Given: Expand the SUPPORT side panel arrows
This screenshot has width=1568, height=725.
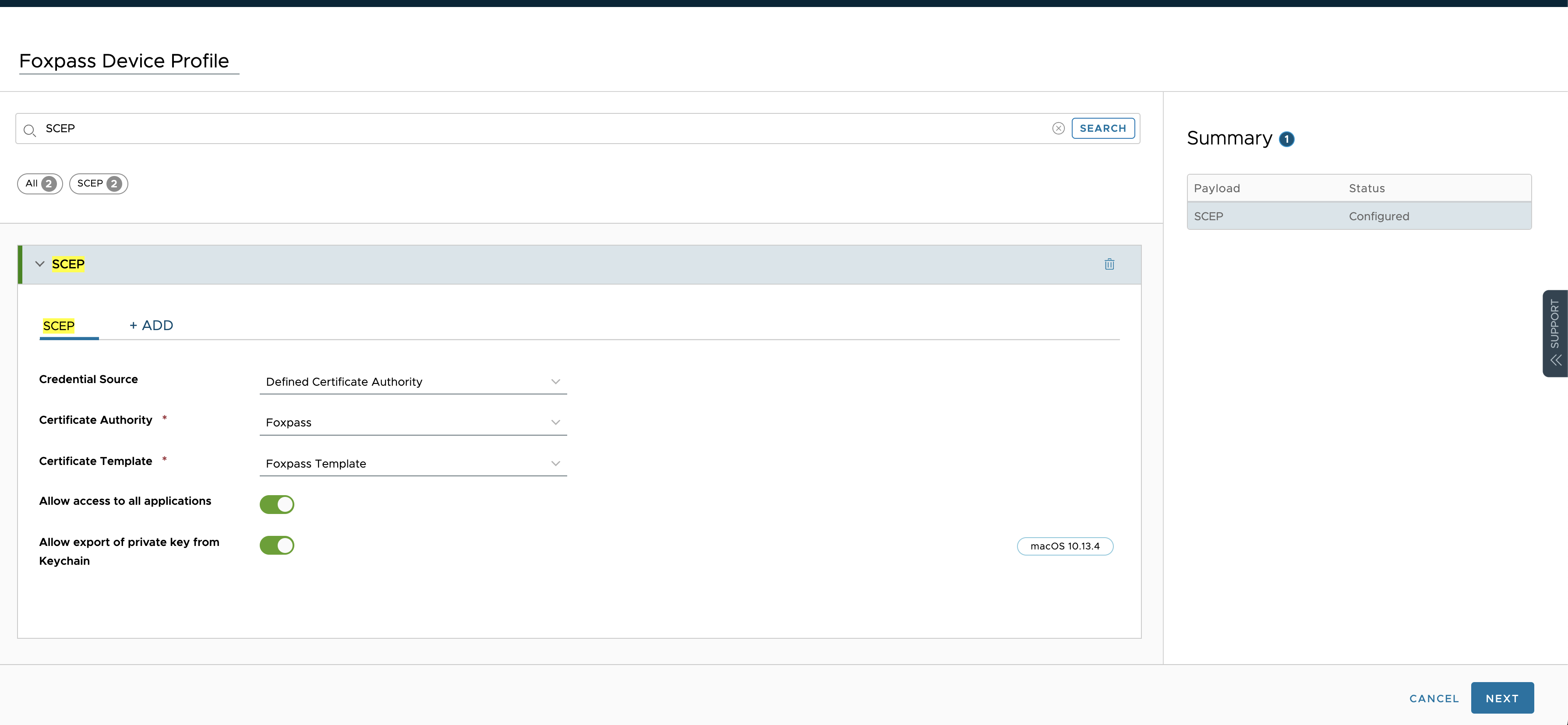Looking at the screenshot, I should [1555, 360].
